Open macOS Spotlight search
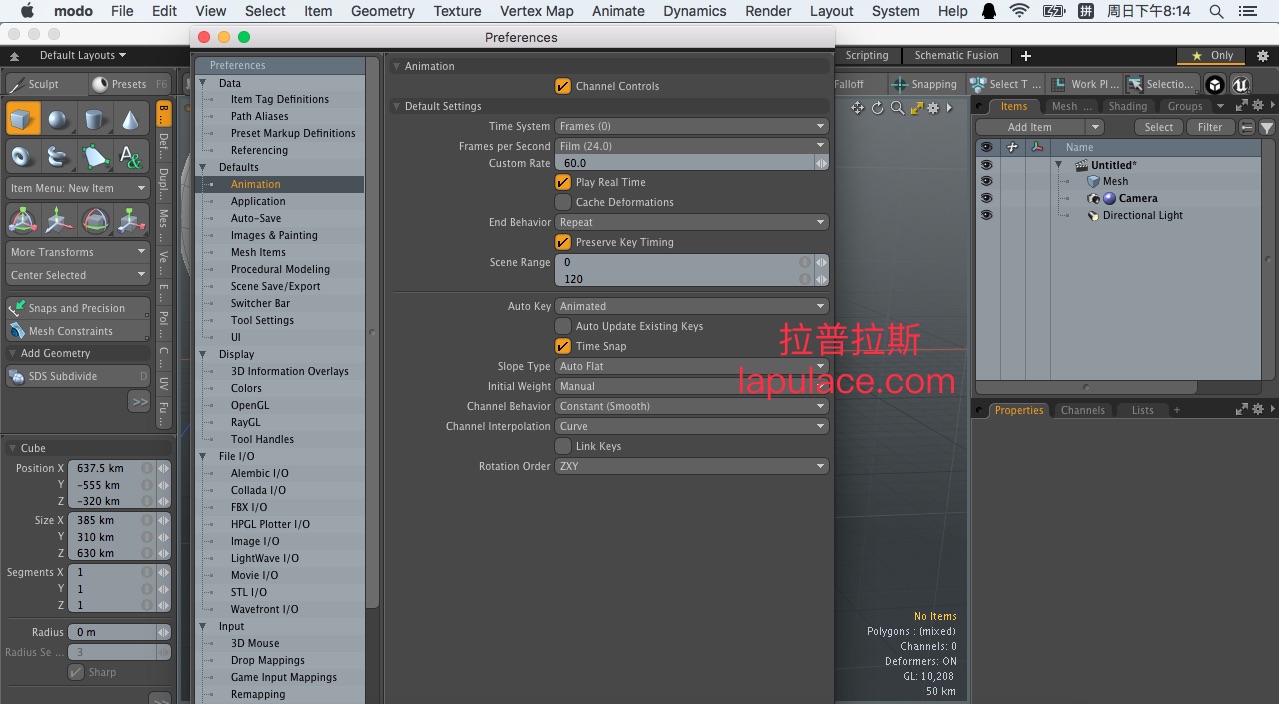 [x=1216, y=11]
